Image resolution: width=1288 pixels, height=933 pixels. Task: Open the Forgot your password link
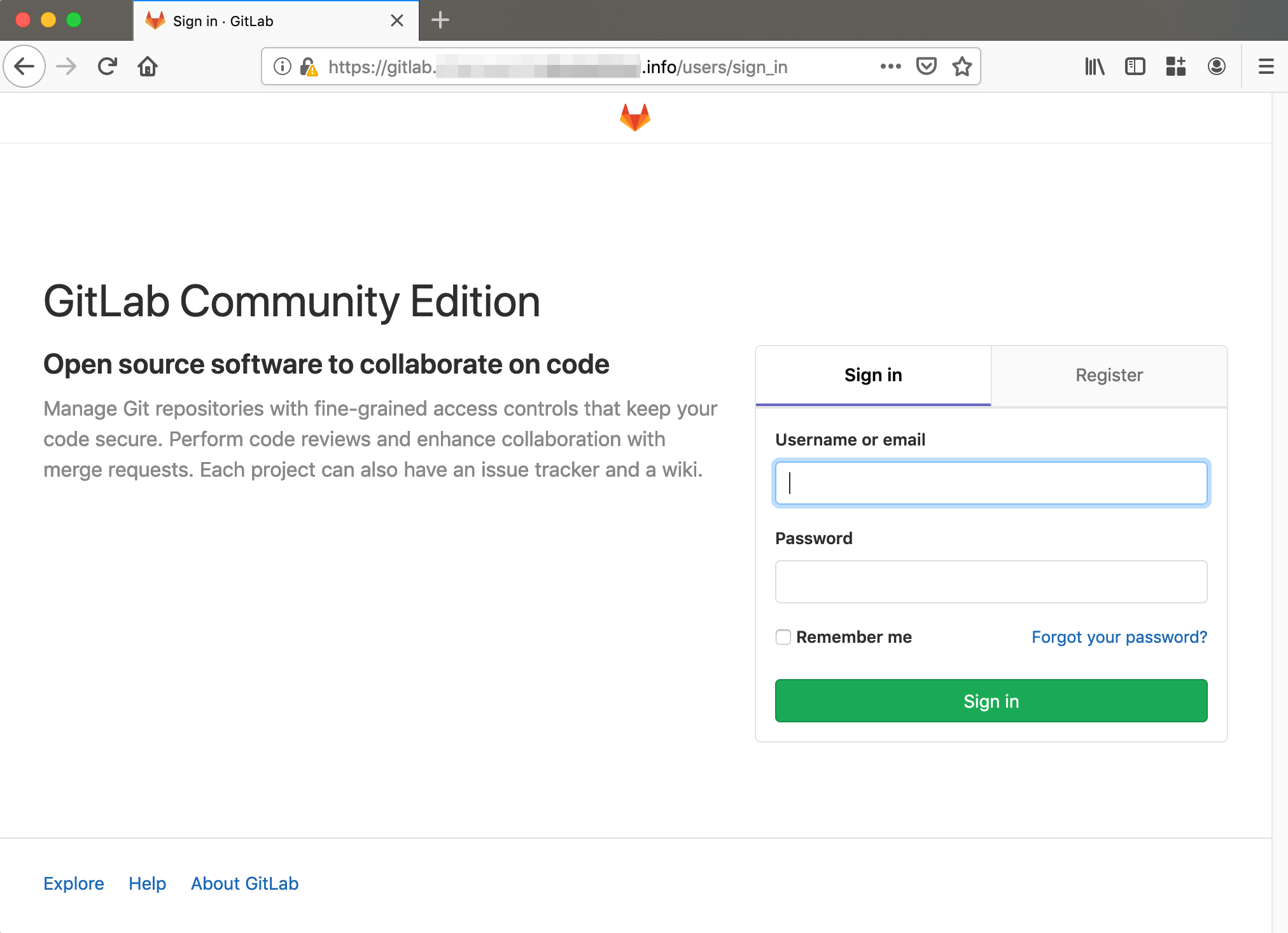tap(1119, 637)
